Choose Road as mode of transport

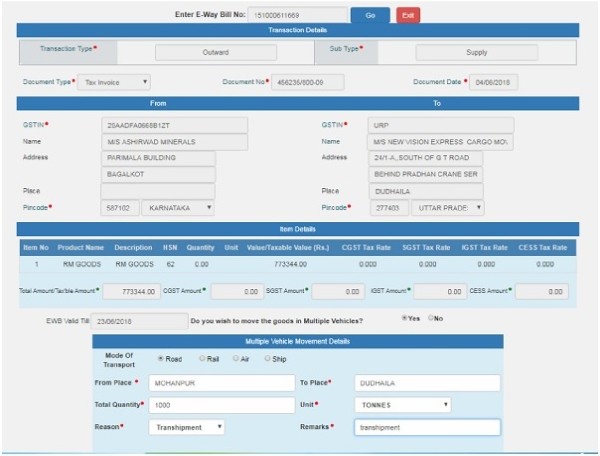click(162, 357)
